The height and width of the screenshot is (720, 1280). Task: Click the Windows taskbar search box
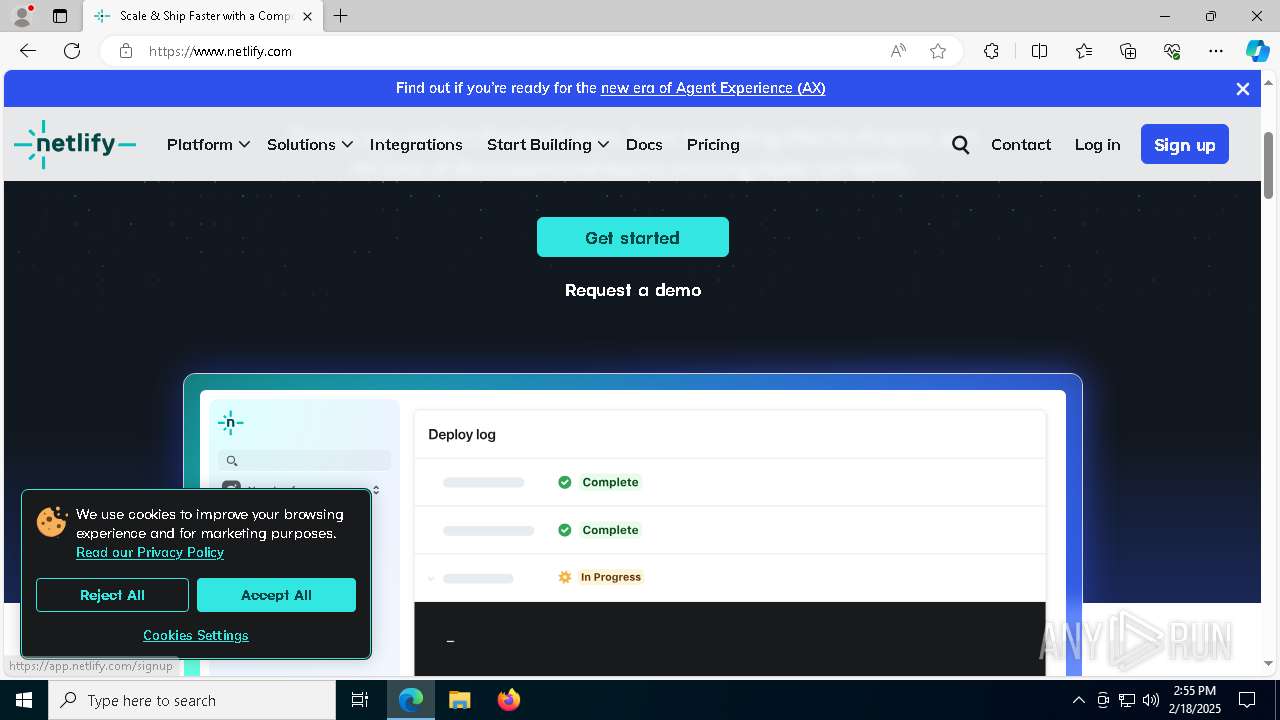point(192,700)
